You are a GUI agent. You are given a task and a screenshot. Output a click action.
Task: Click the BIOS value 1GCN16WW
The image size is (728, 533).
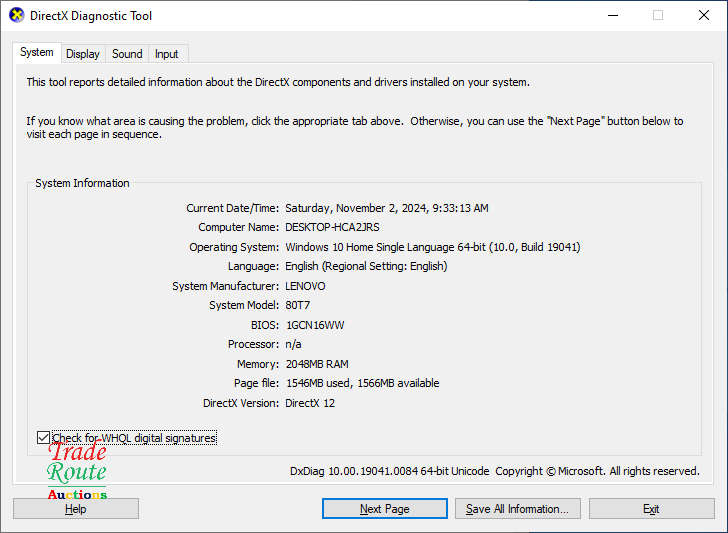click(314, 325)
